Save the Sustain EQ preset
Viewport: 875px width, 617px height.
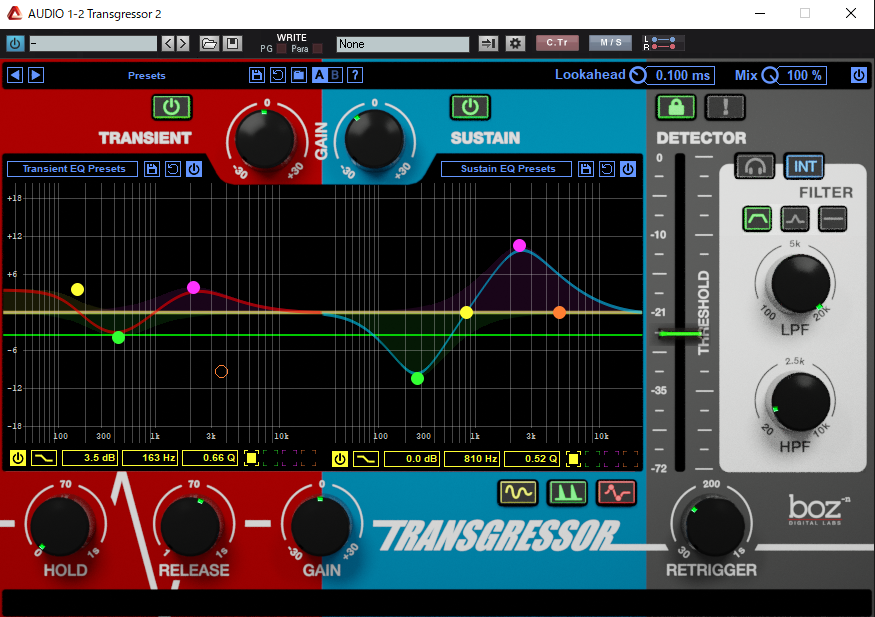click(x=585, y=169)
